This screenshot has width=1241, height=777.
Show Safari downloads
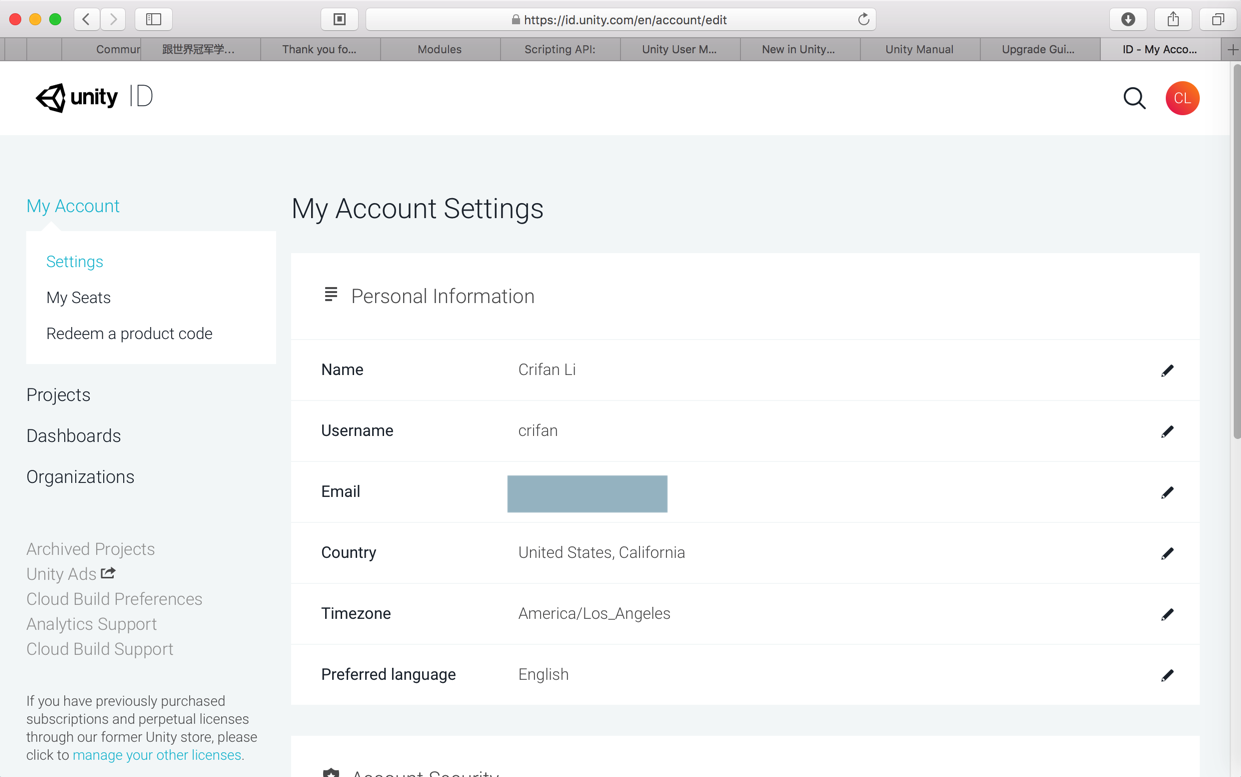1128,19
